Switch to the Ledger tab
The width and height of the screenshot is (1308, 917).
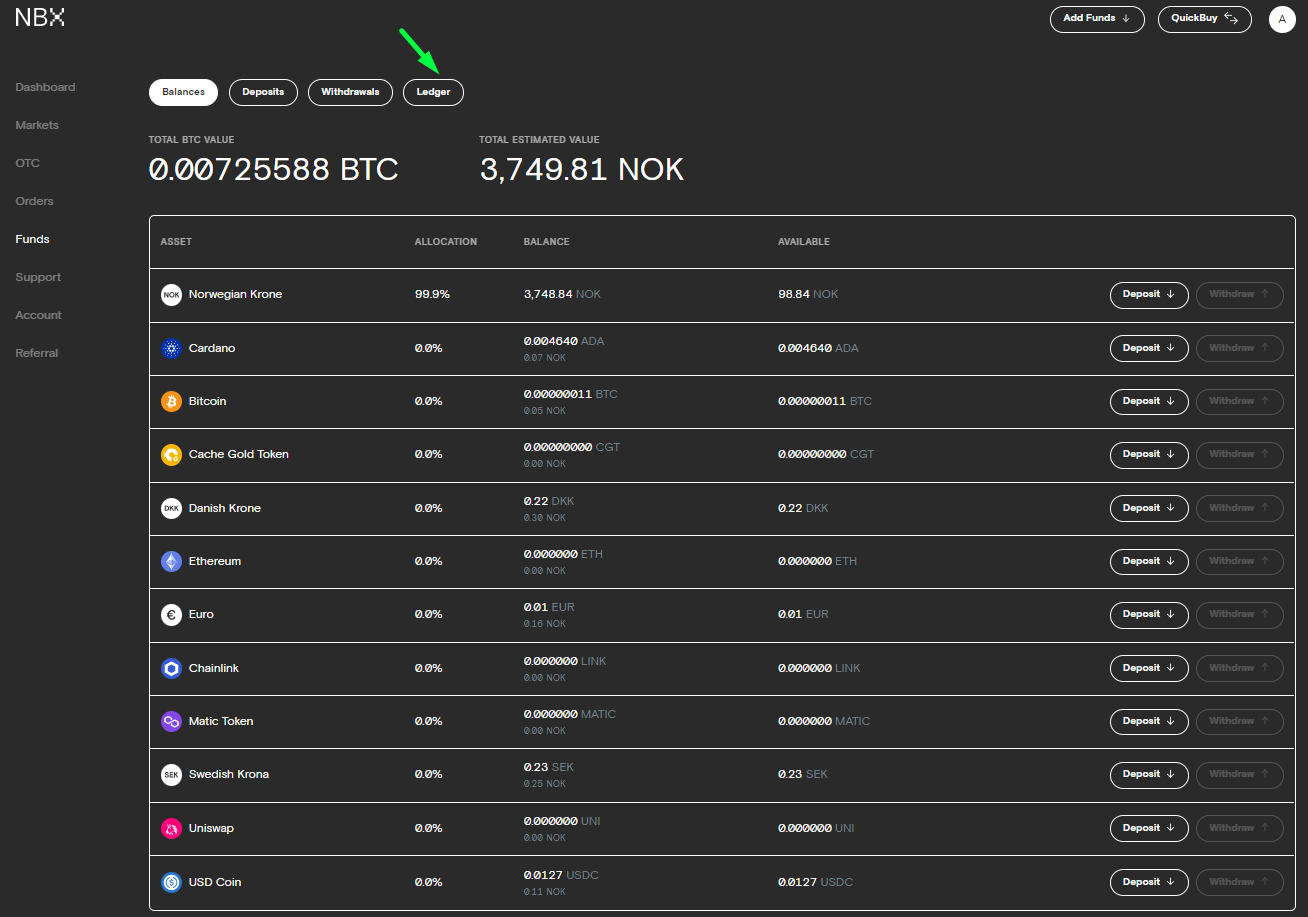pyautogui.click(x=433, y=92)
